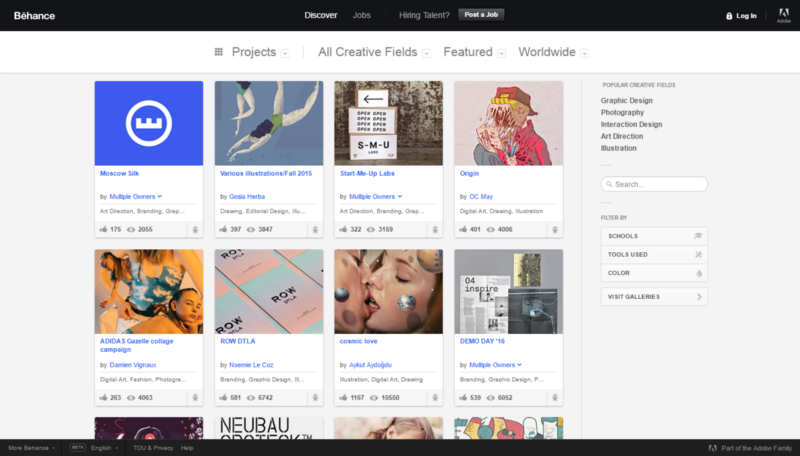Click the Behance logo
The image size is (800, 456).
(34, 16)
